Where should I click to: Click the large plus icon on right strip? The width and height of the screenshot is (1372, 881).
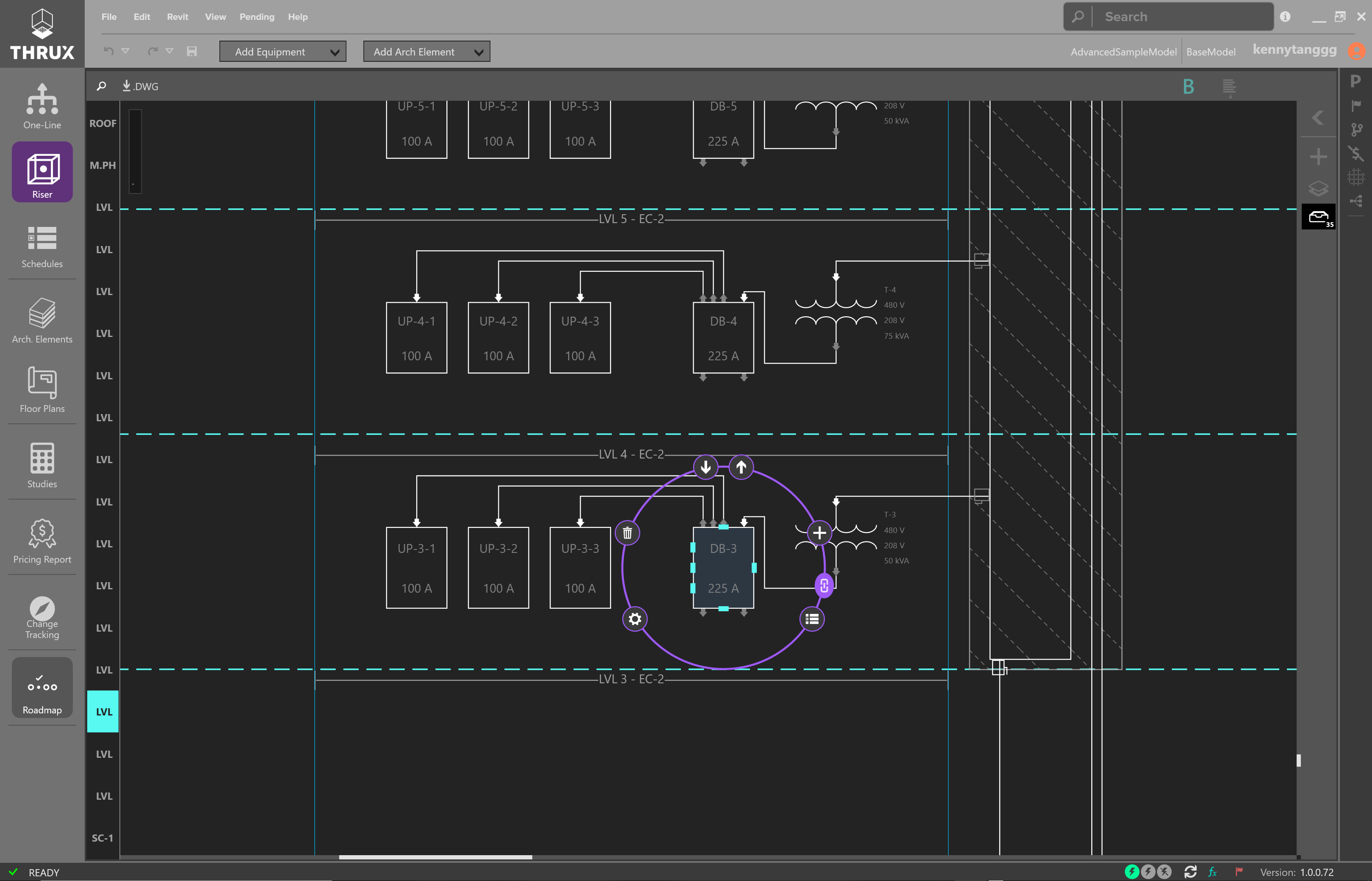[x=1318, y=156]
